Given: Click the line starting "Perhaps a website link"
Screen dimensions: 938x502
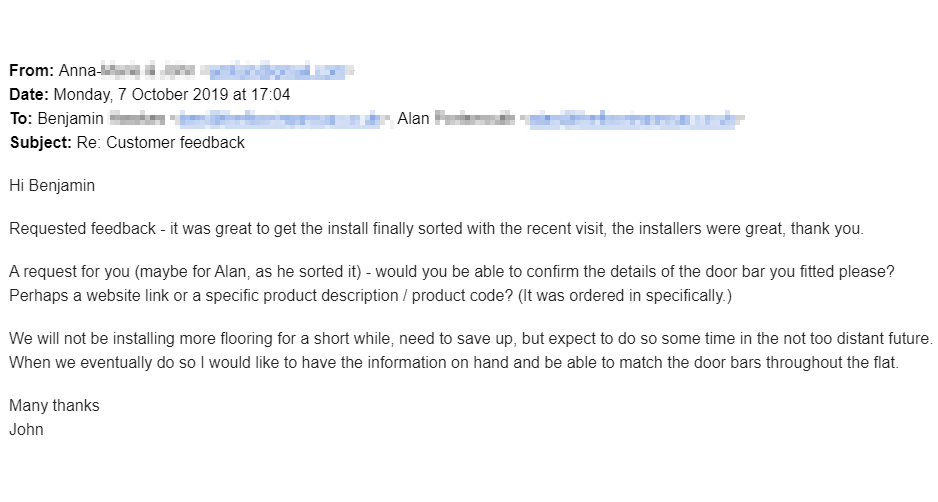Looking at the screenshot, I should tap(370, 296).
